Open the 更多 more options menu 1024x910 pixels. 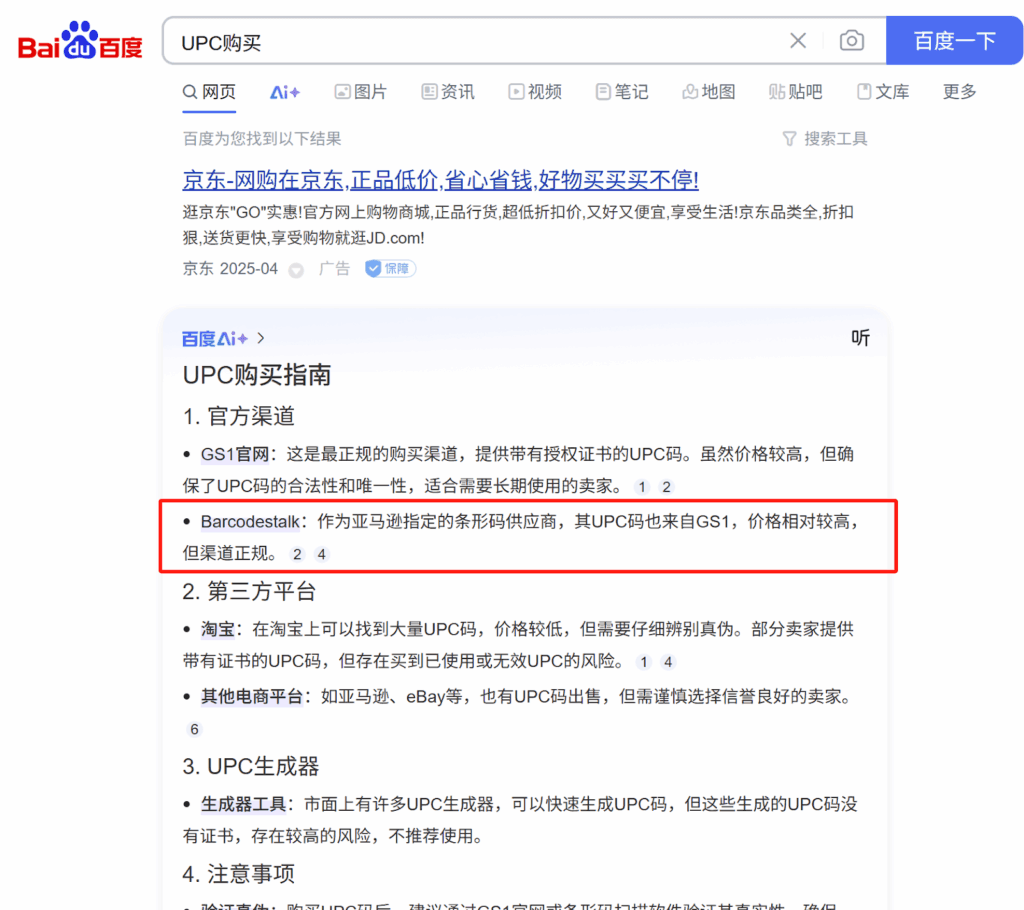tap(958, 91)
